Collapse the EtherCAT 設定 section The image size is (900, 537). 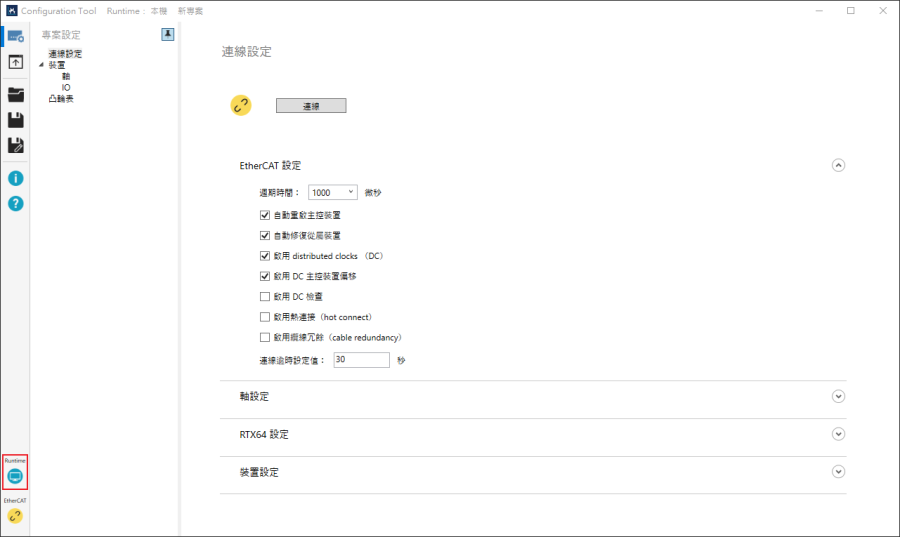point(838,166)
